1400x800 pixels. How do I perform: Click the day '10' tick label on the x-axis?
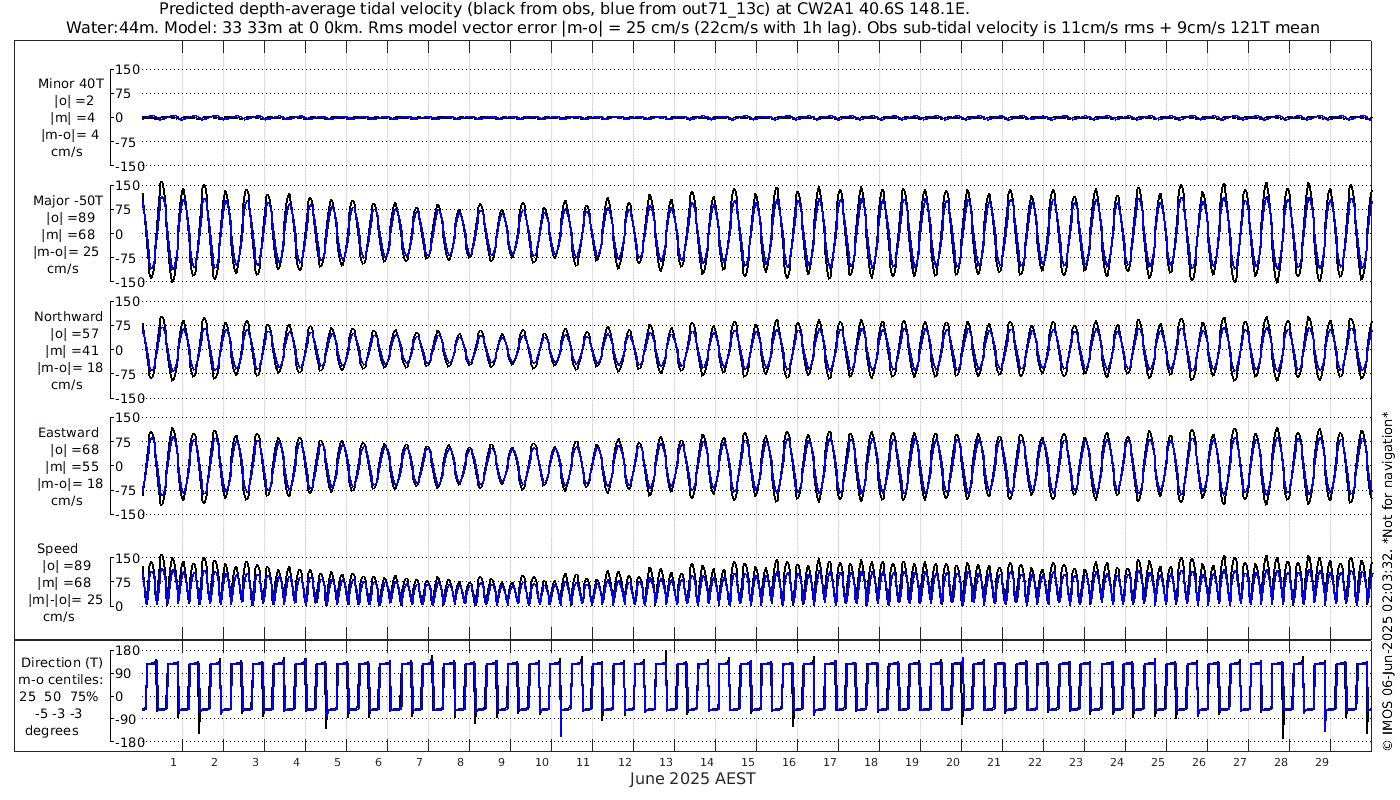(x=542, y=762)
